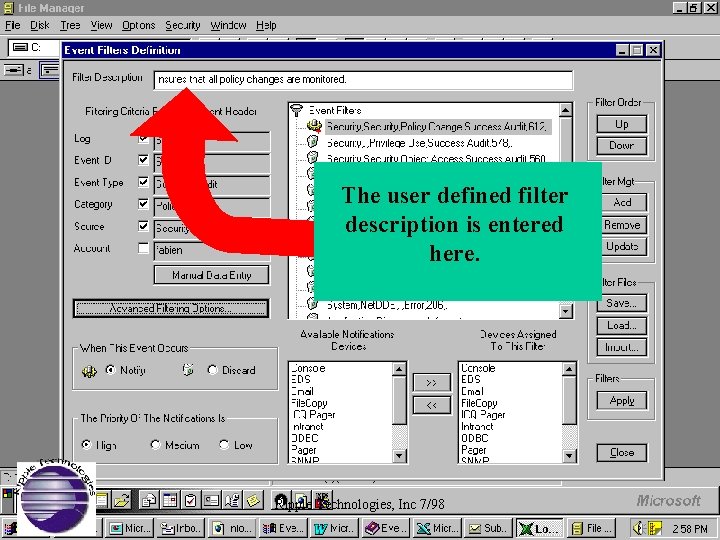Open the Window menu
Viewport: 720px width, 540px height.
[229, 25]
